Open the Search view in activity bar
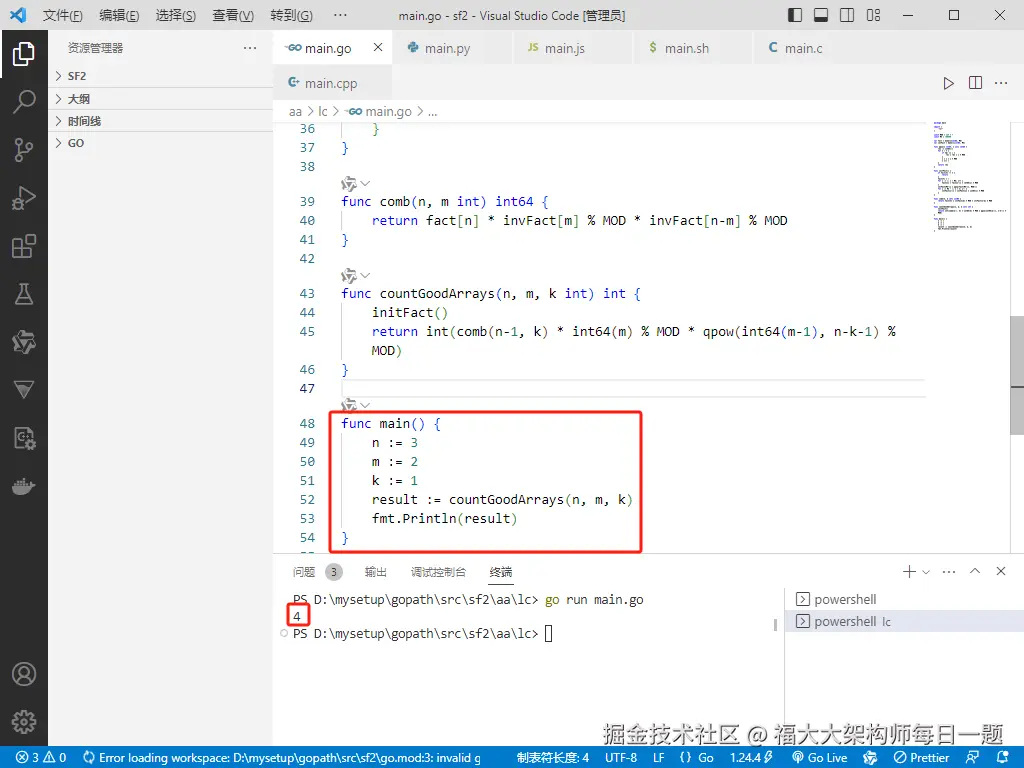Image resolution: width=1024 pixels, height=768 pixels. 24,102
